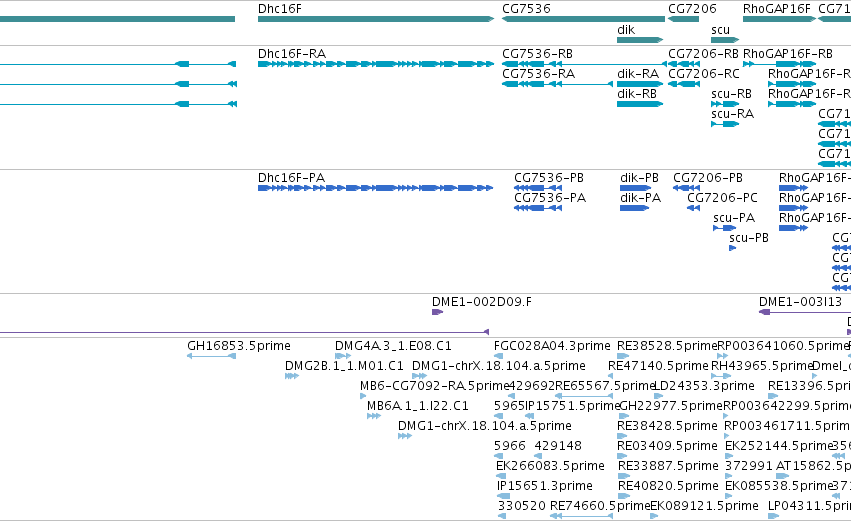The width and height of the screenshot is (851, 521).
Task: Select the 372991 EST label
Action: [748, 466]
